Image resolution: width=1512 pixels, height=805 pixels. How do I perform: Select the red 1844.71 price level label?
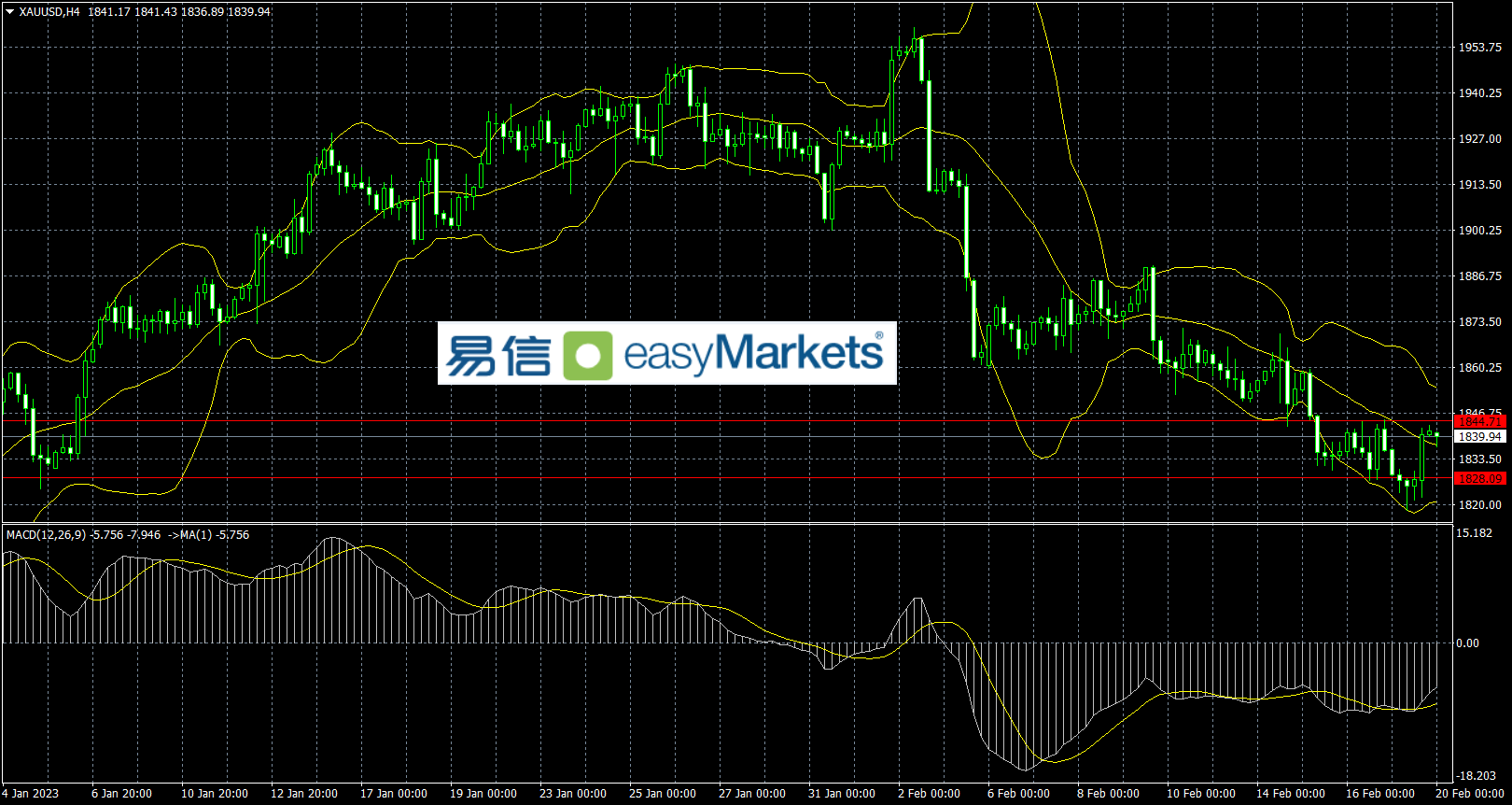pyautogui.click(x=1480, y=422)
